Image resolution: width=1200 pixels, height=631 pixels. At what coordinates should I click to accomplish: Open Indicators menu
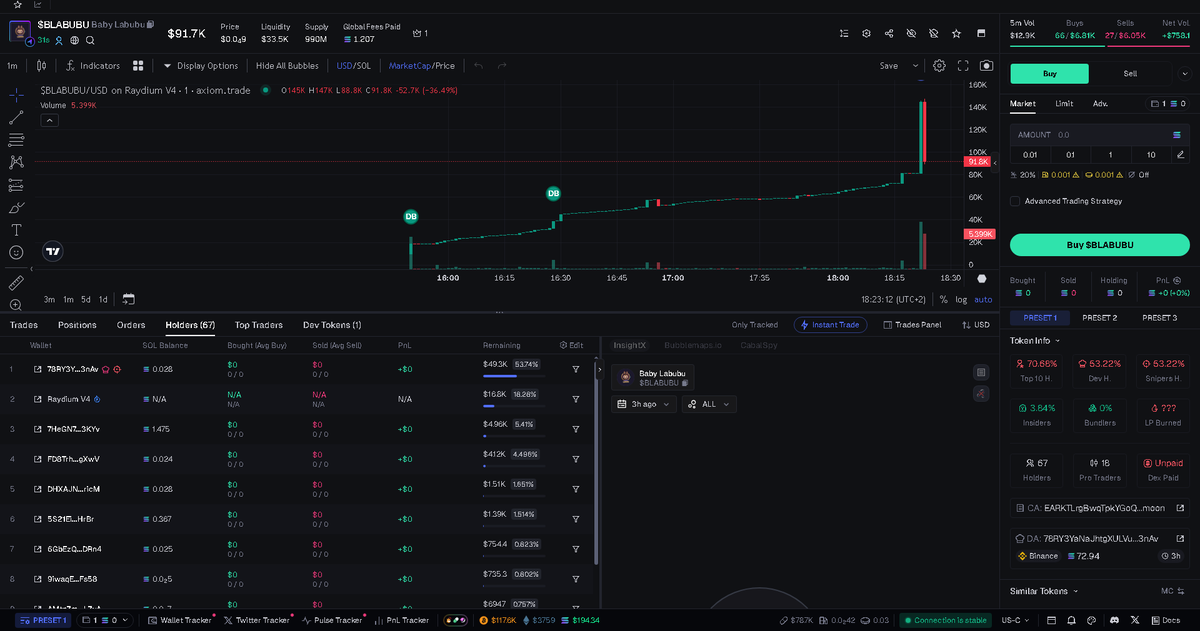tap(93, 66)
